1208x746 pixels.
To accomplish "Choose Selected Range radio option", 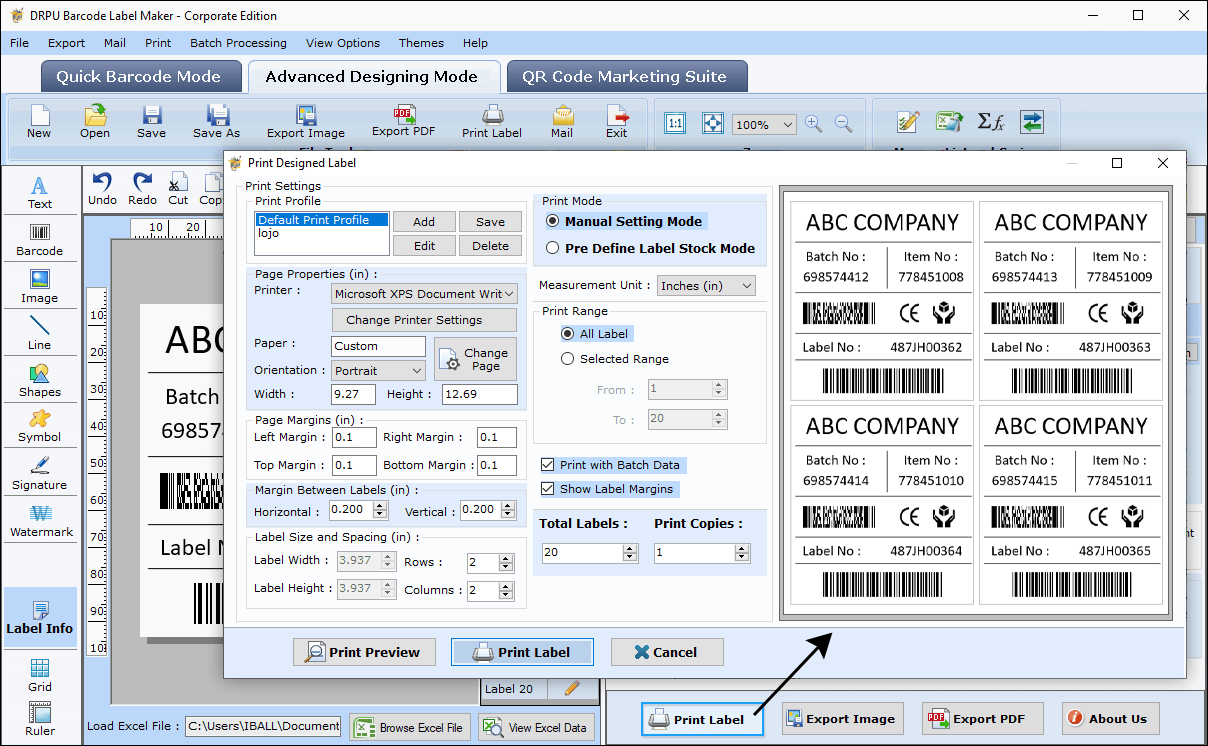I will [x=568, y=359].
